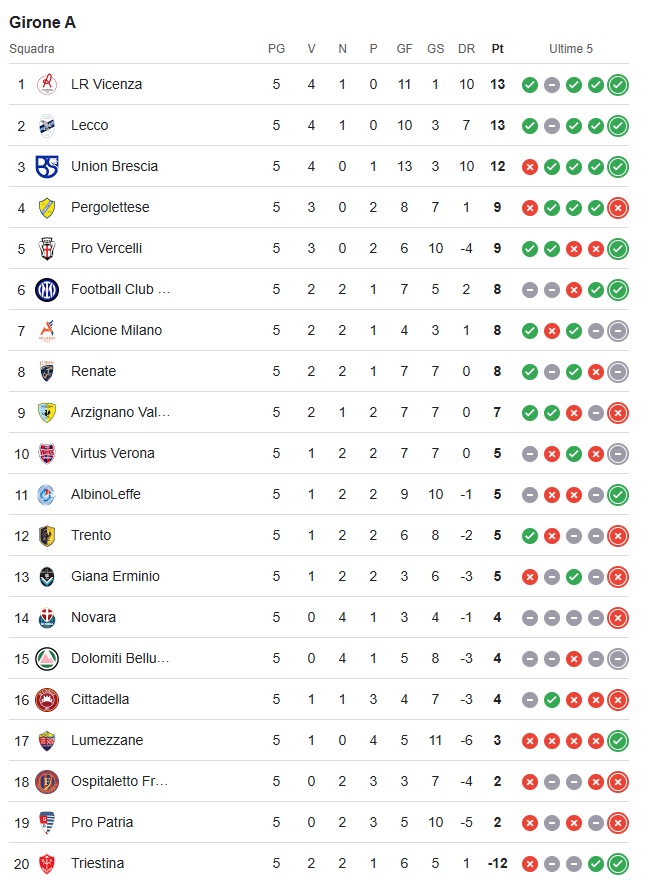This screenshot has width=656, height=891.
Task: Click the Pergolettese yellow shield logo
Action: pyautogui.click(x=47, y=207)
